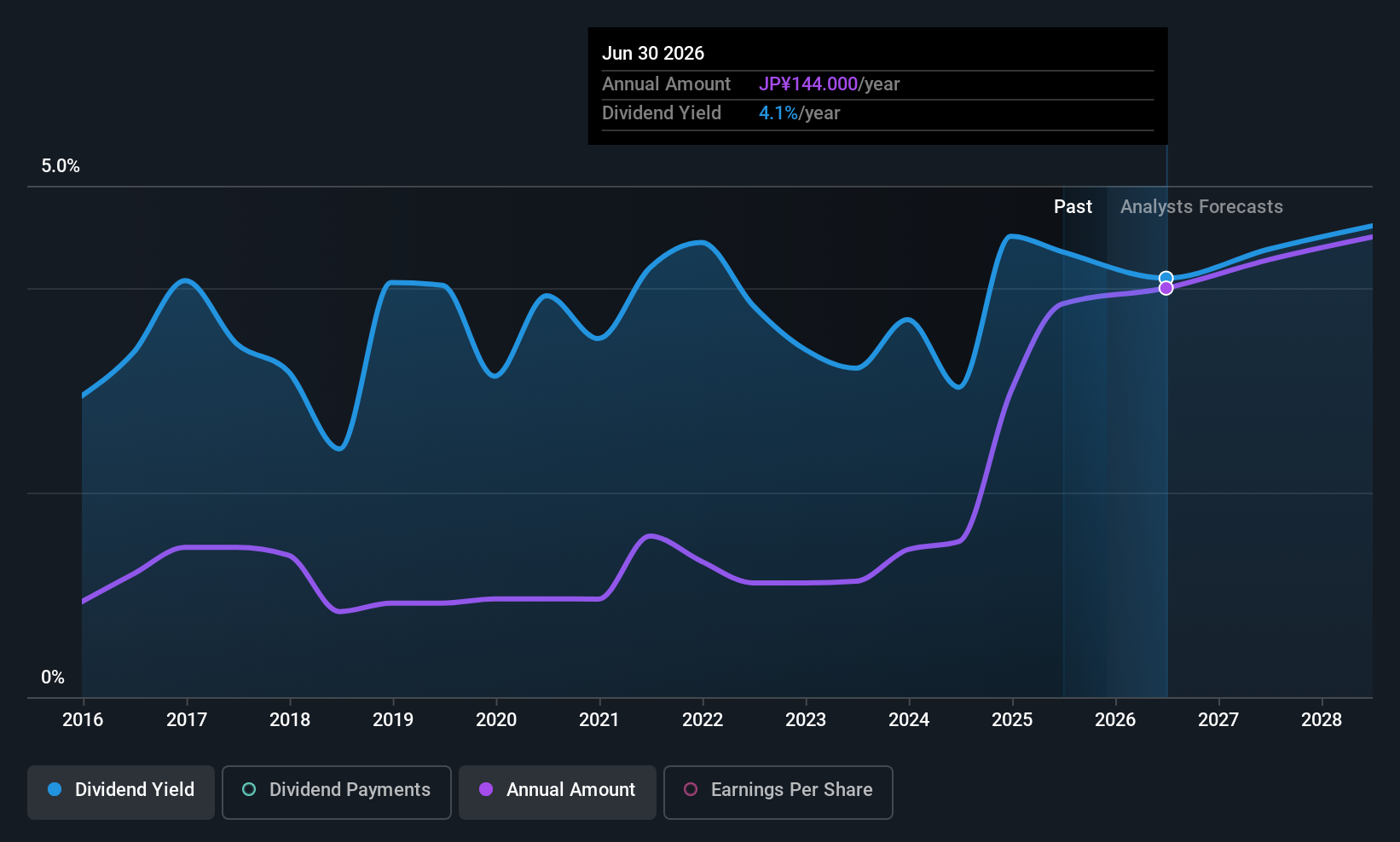The width and height of the screenshot is (1400, 842).
Task: Click the blue yield marker on the chart
Action: 1166,278
